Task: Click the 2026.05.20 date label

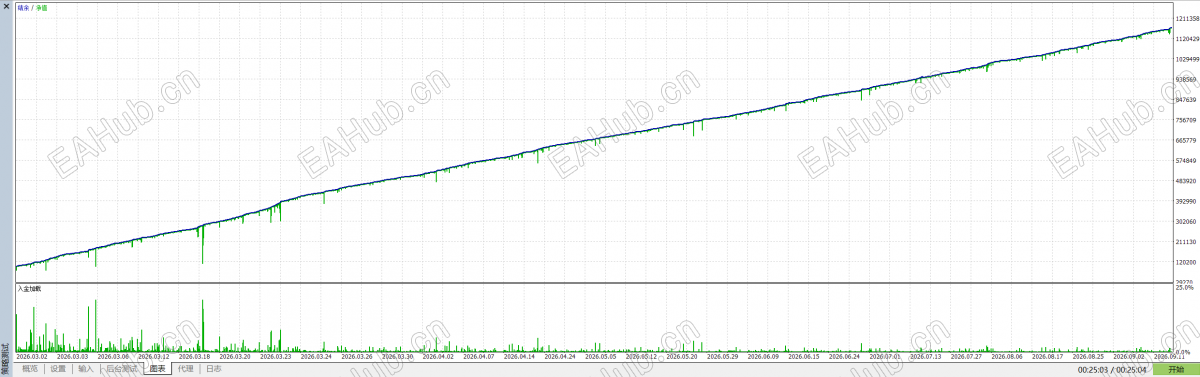Action: coord(682,356)
